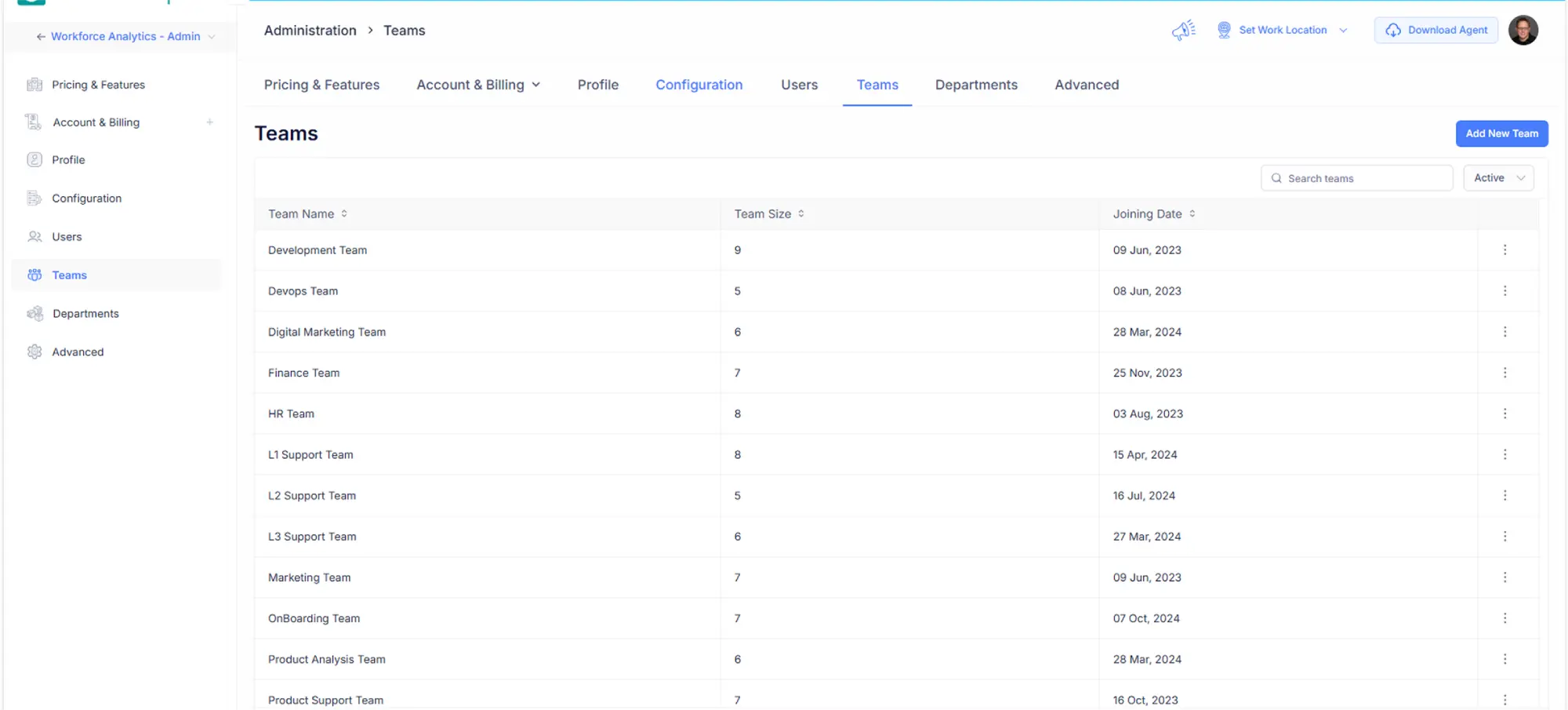The height and width of the screenshot is (710, 1568).
Task: Open the announcements megaphone icon
Action: (1183, 30)
